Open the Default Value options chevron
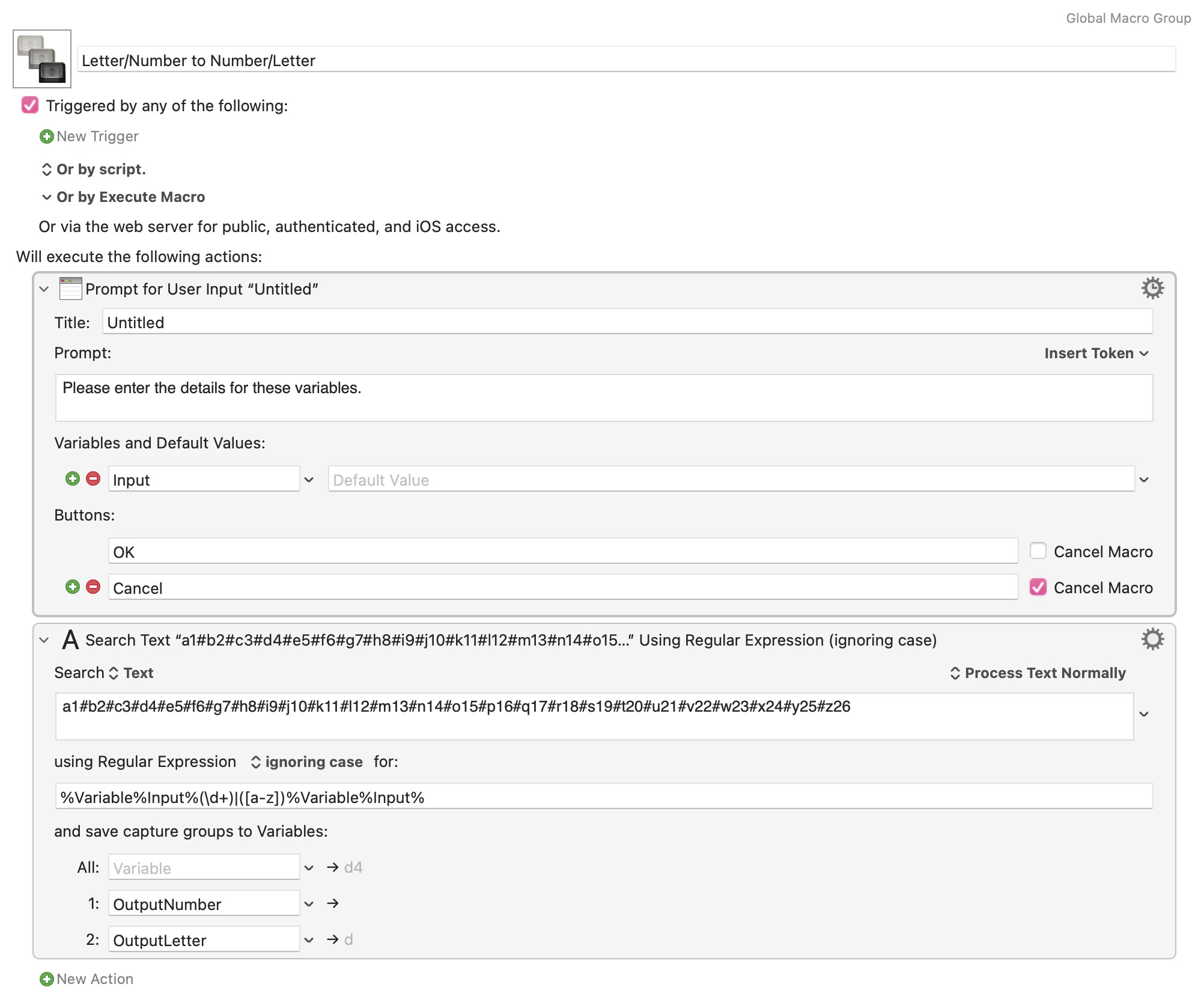1204x999 pixels. pos(1144,480)
